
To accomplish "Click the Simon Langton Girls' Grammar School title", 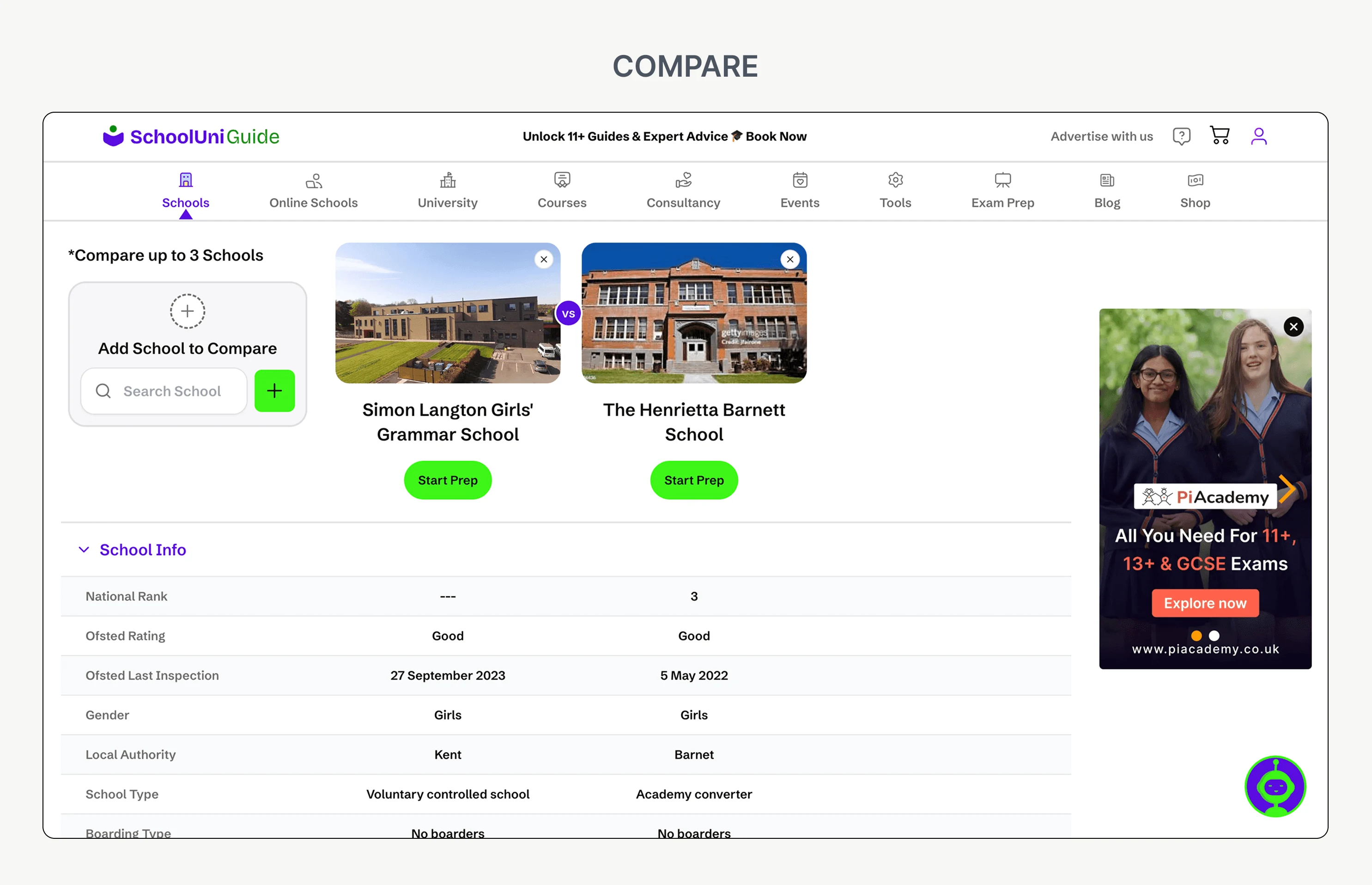I will coord(448,422).
